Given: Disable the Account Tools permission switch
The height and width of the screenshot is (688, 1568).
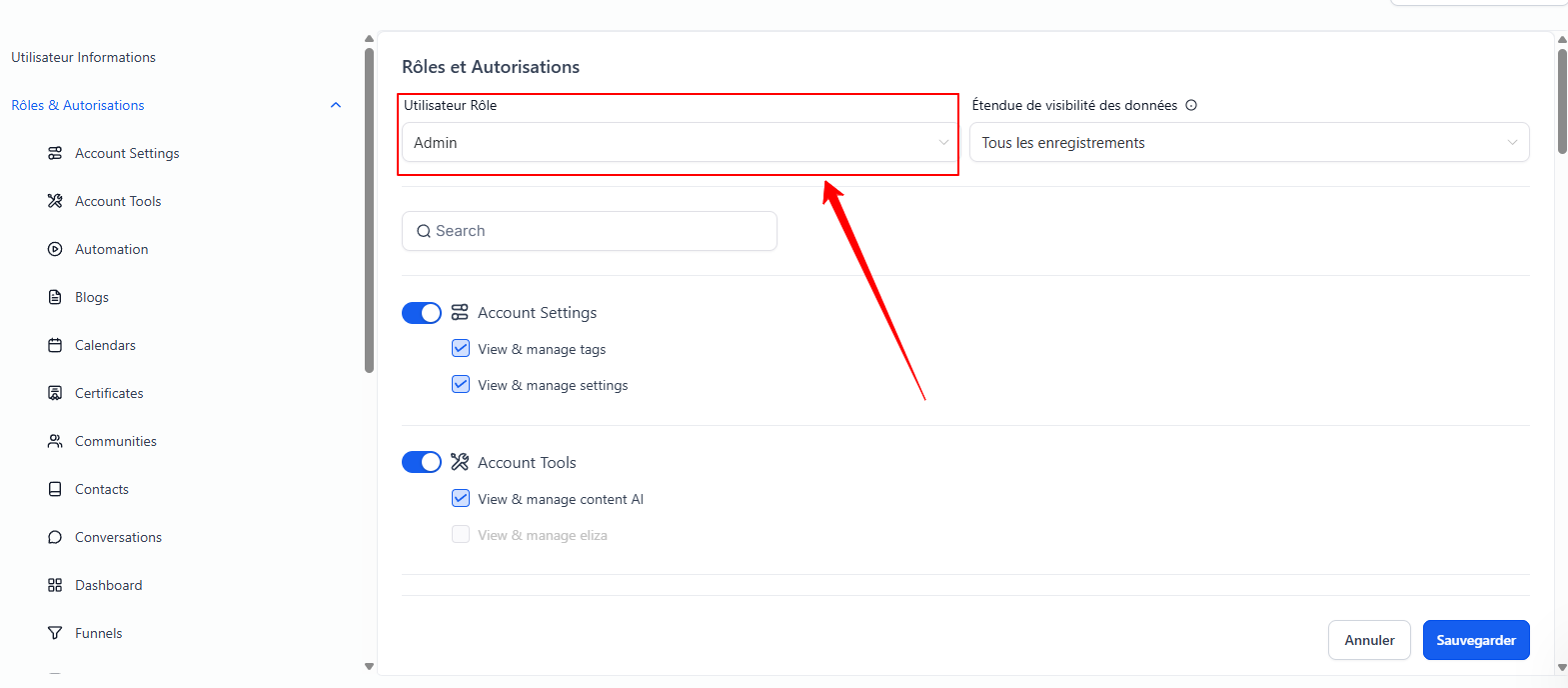Looking at the screenshot, I should (x=422, y=462).
